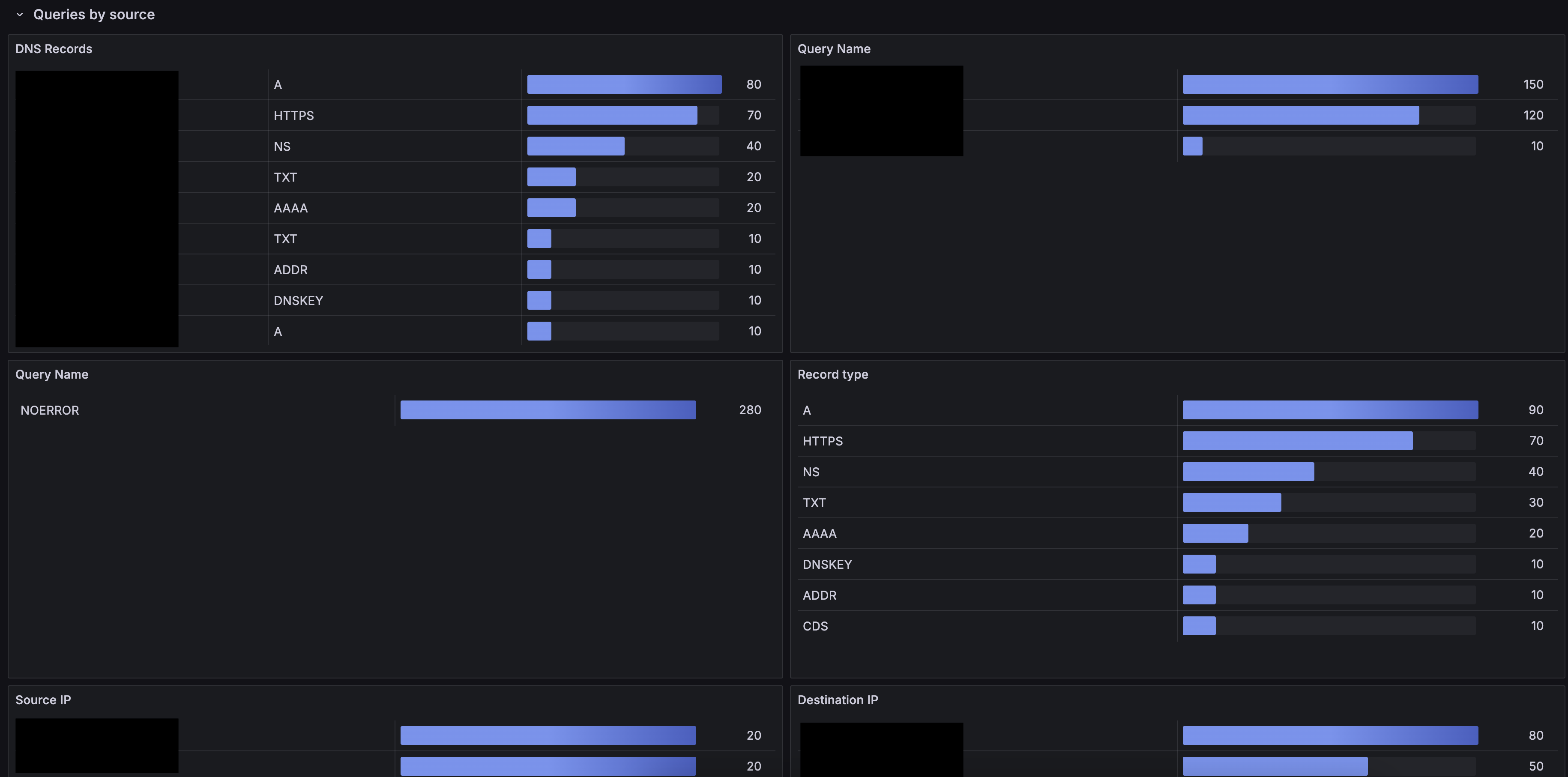
Task: Select the TXT label in Record type panel
Action: pos(814,502)
